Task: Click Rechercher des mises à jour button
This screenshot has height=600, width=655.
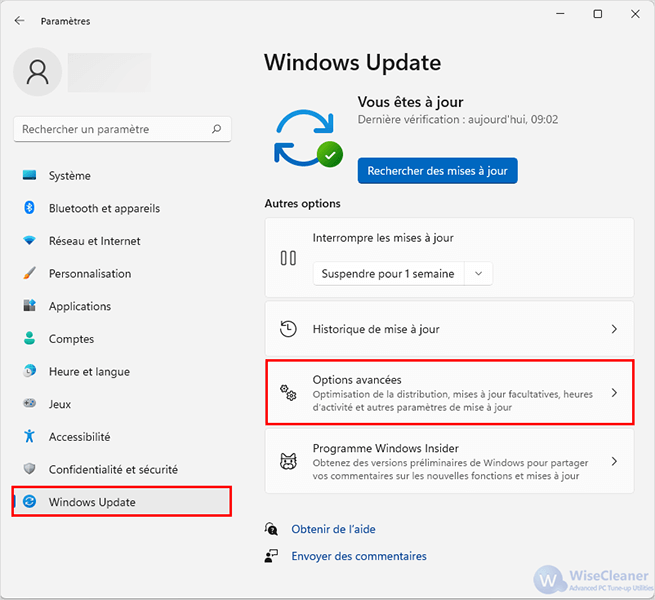Action: coord(437,171)
